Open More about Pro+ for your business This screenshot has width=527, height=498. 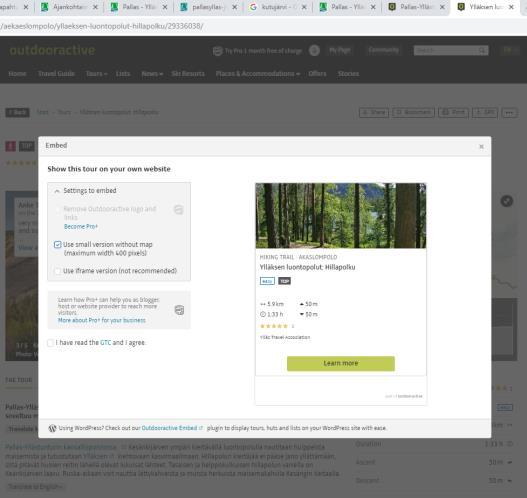[x=102, y=320]
